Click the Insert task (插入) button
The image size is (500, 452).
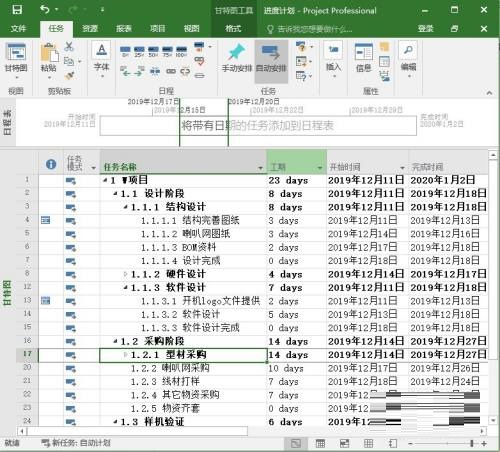click(x=334, y=59)
